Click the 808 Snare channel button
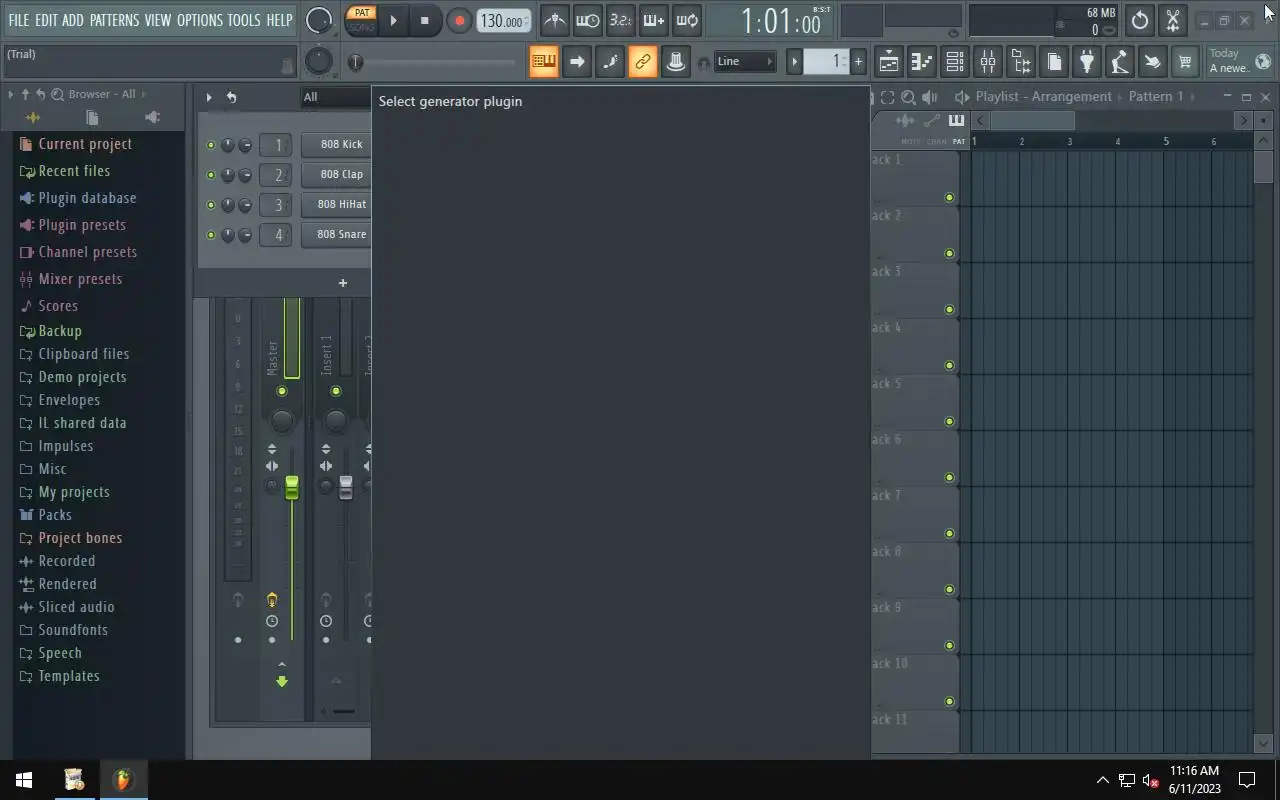1280x800 pixels. click(x=336, y=234)
